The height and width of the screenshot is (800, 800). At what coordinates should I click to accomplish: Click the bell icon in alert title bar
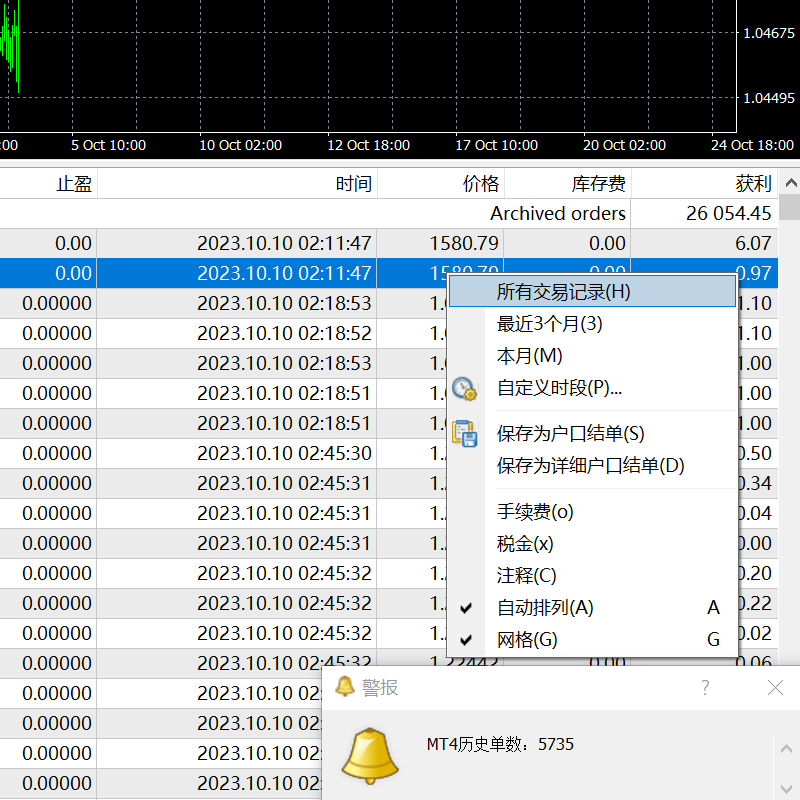[345, 687]
